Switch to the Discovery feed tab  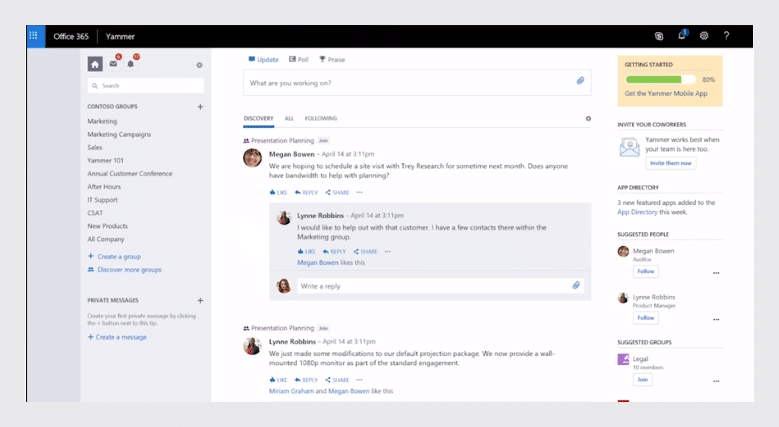coord(258,118)
